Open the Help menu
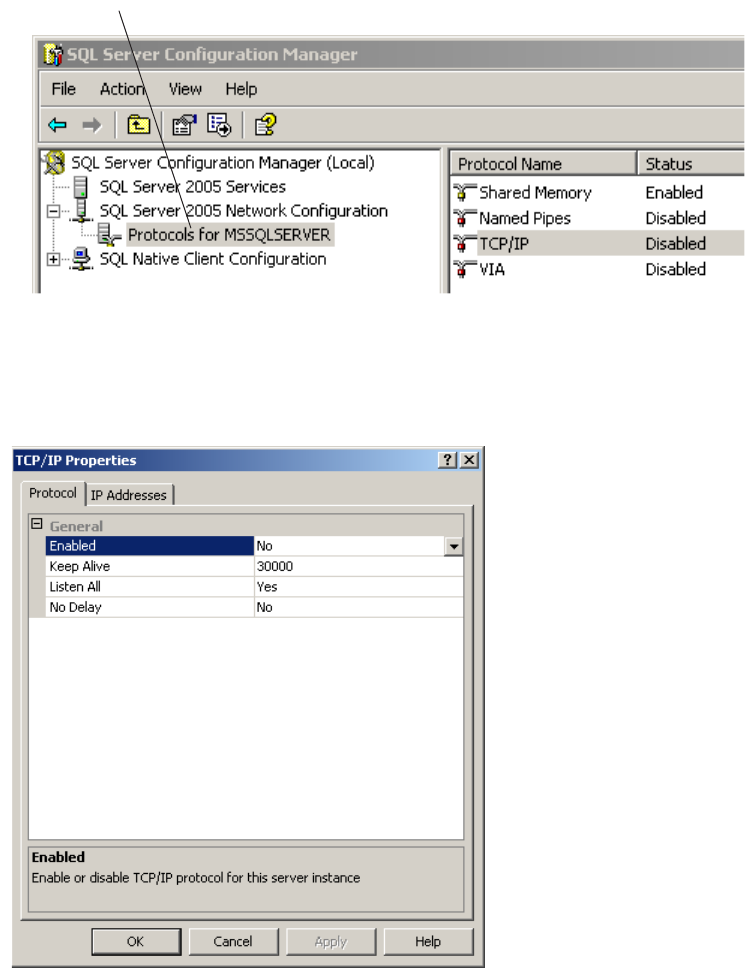The width and height of the screenshot is (747, 968). coord(241,89)
